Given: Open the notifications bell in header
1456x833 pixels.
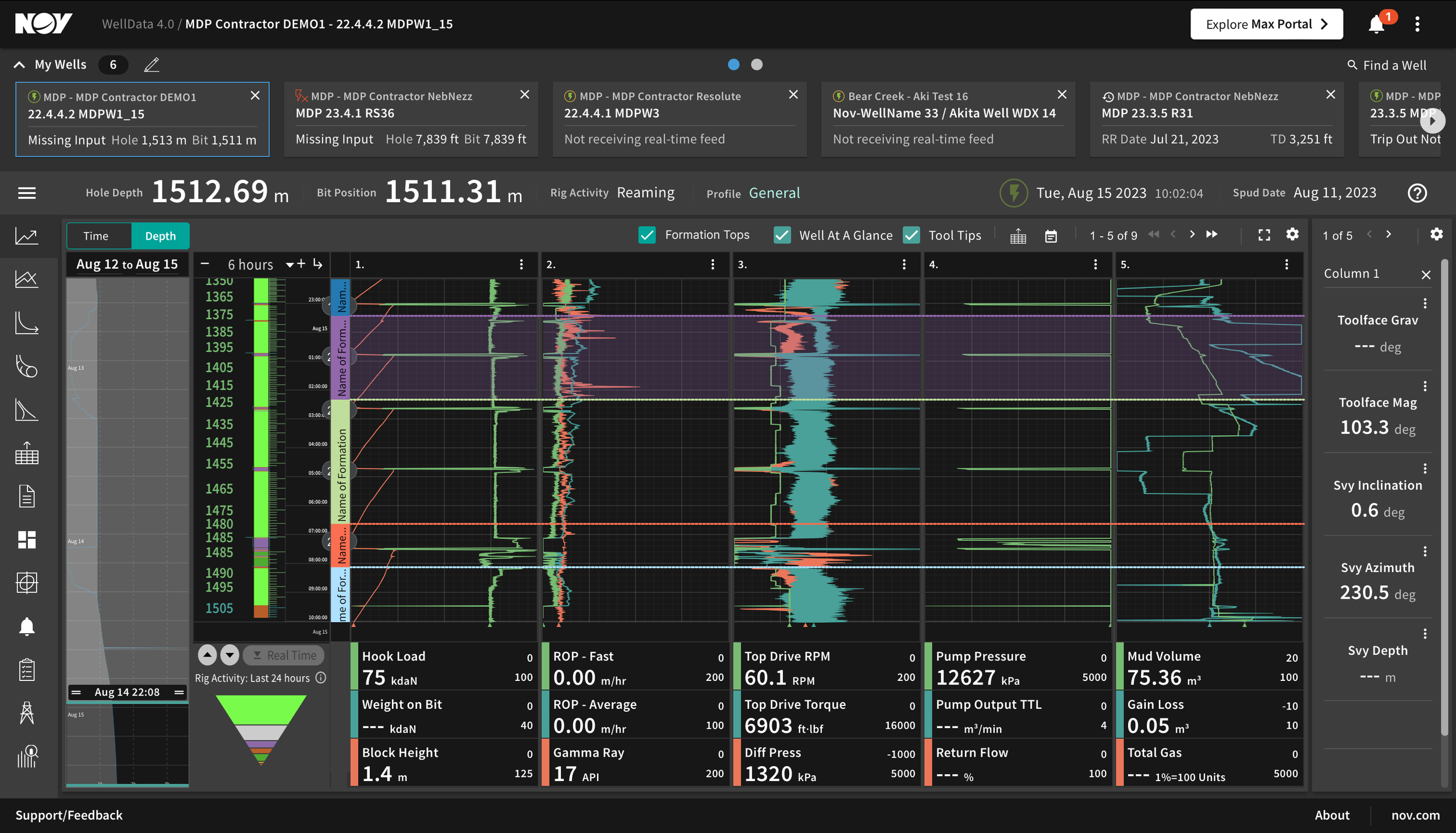Looking at the screenshot, I should pos(1377,24).
